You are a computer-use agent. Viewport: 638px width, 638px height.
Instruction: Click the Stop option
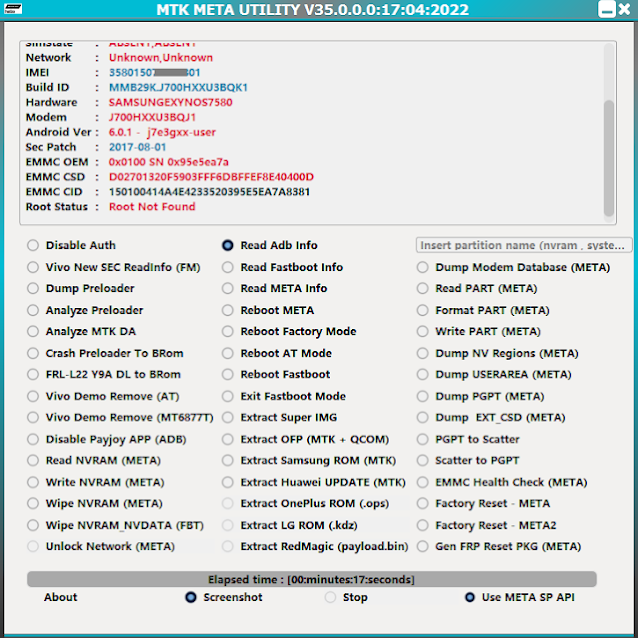(330, 597)
